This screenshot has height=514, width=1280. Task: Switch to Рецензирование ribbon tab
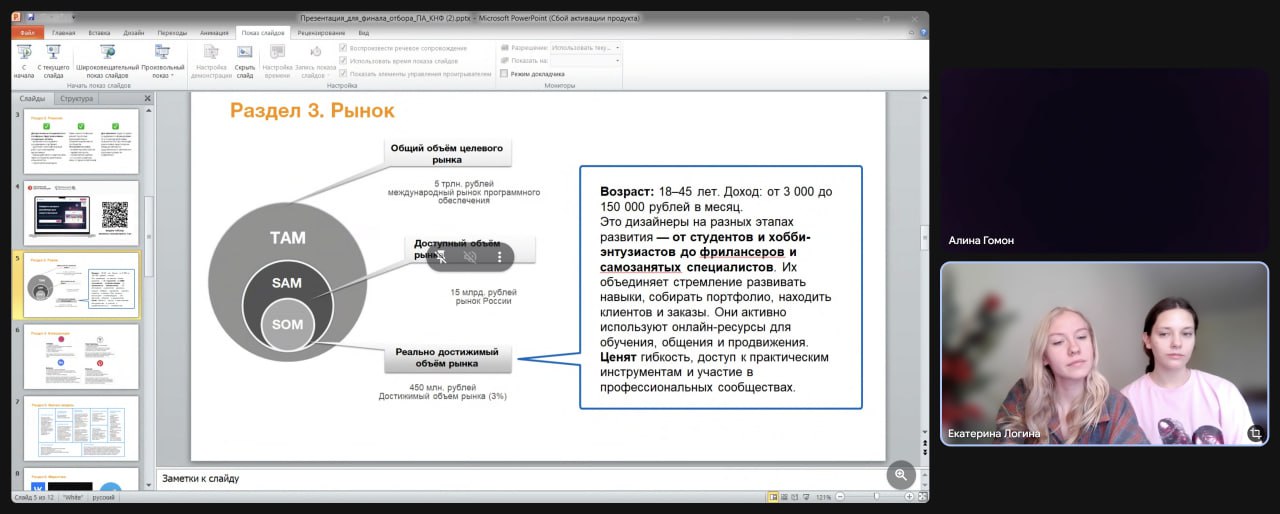(322, 33)
